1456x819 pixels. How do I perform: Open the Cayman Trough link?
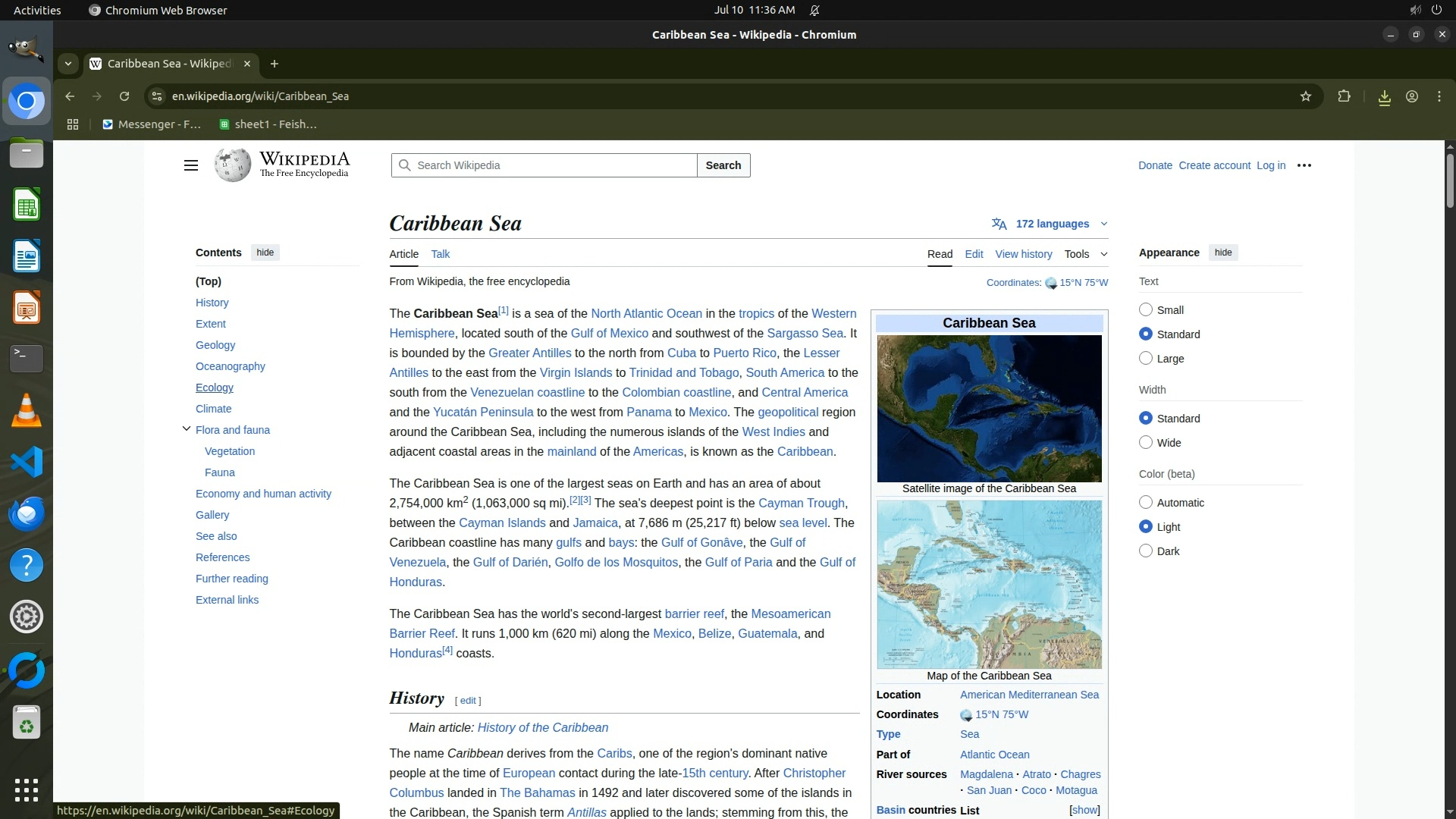click(x=801, y=503)
